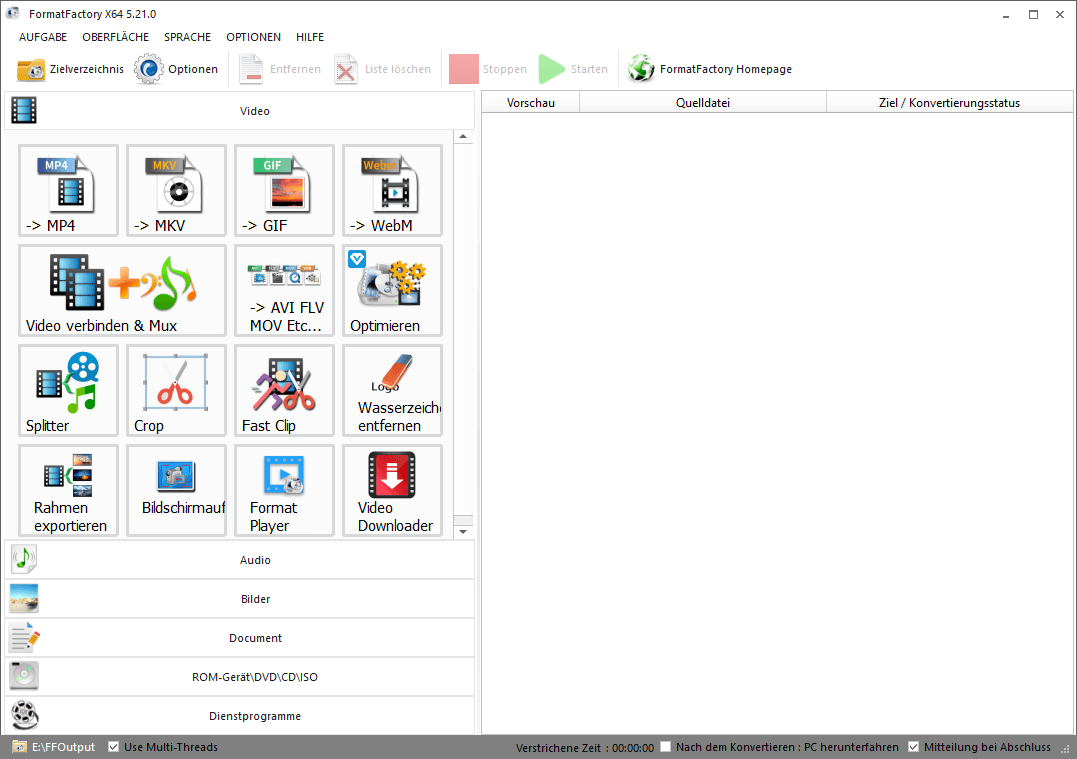Viewport: 1077px width, 759px height.
Task: Expand the ROM-Gerät\DVD\CD\ISO category
Action: [240, 677]
